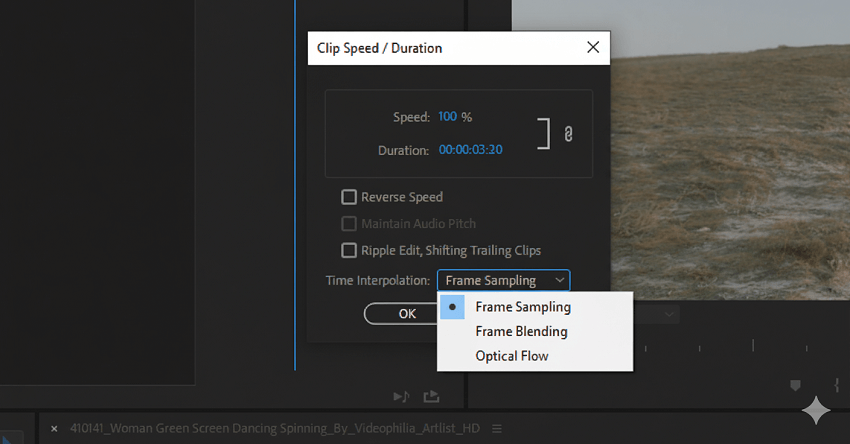This screenshot has height=444, width=850.
Task: Open the sequence tab panel menu icon
Action: pyautogui.click(x=497, y=429)
